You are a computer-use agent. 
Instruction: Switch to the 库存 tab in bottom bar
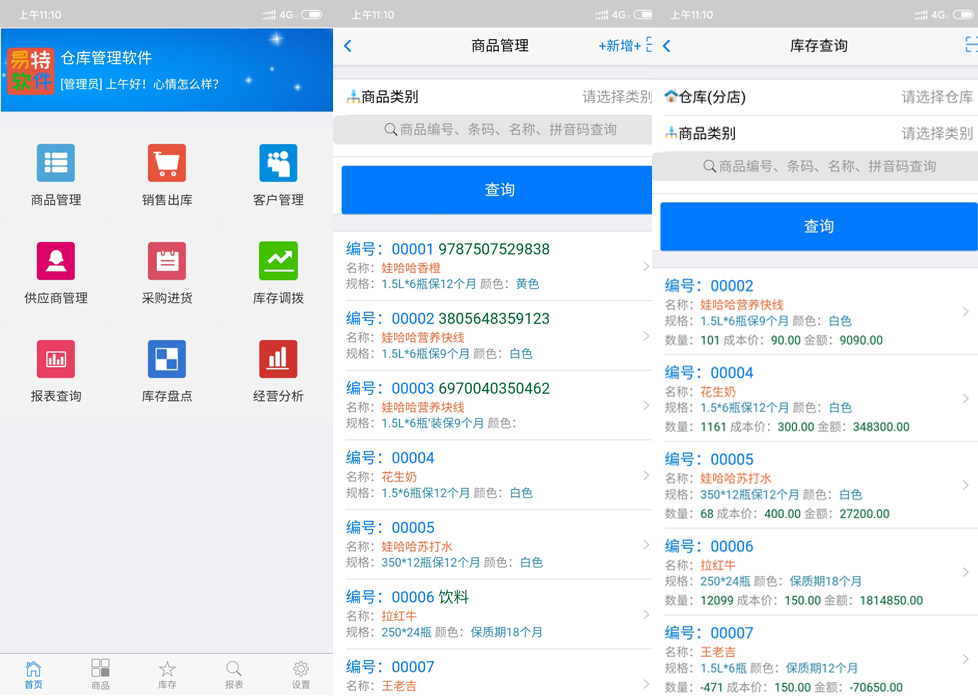[167, 675]
